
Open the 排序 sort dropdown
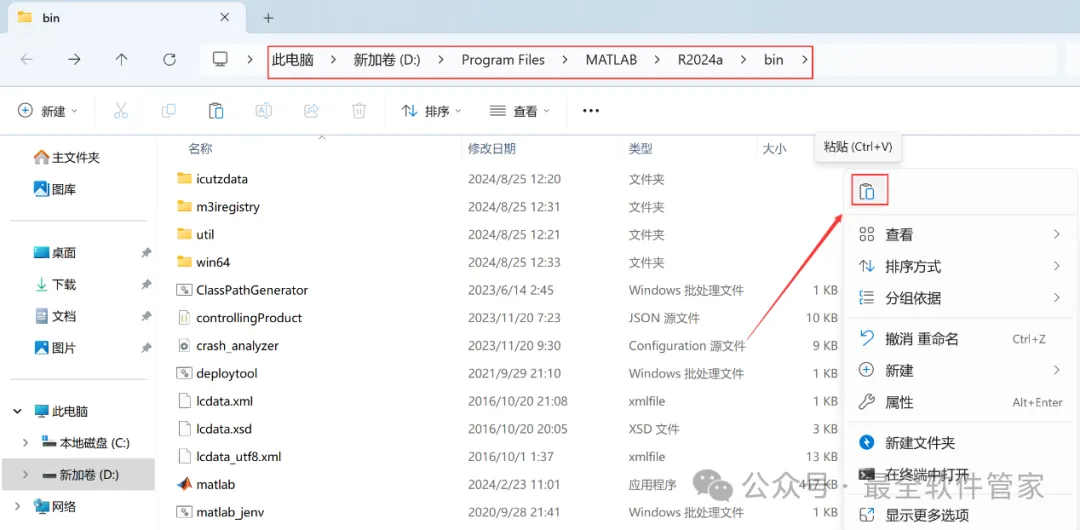pos(431,111)
